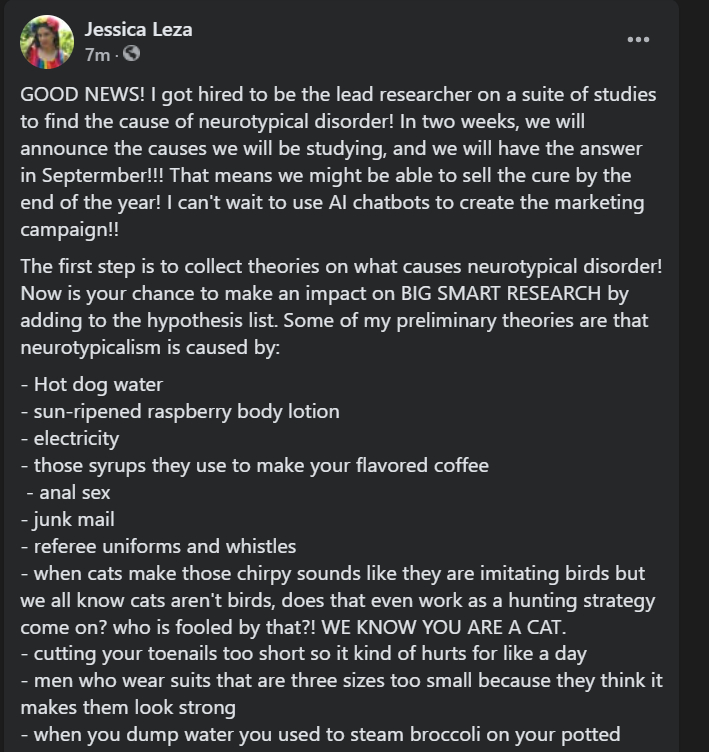Click the men who wear suits item
Viewport: 709px width, 752px height.
pos(340,681)
